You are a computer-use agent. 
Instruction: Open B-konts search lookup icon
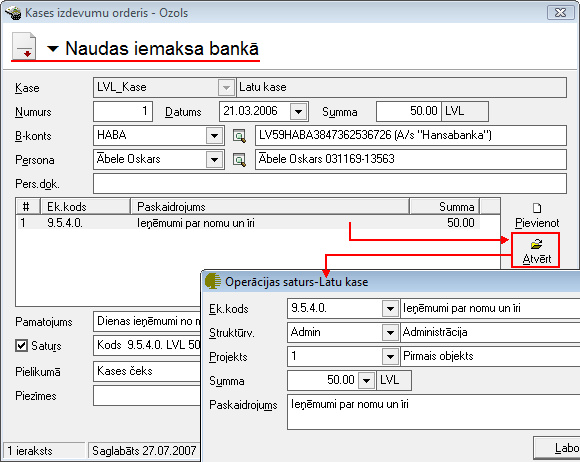pyautogui.click(x=239, y=136)
